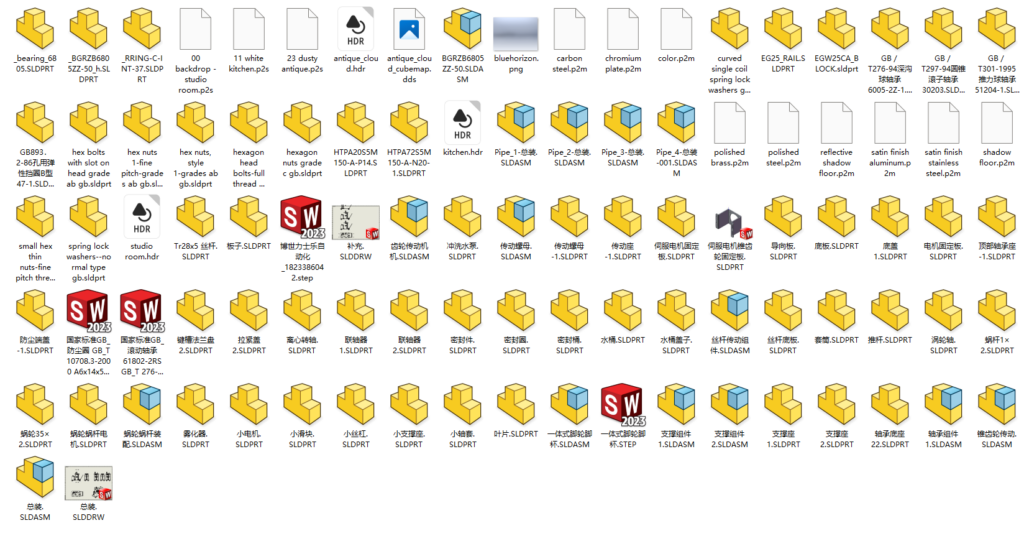Click the file name "支撑组件1.SLDASM"
Screen dimensions: 1024x546
(677, 439)
